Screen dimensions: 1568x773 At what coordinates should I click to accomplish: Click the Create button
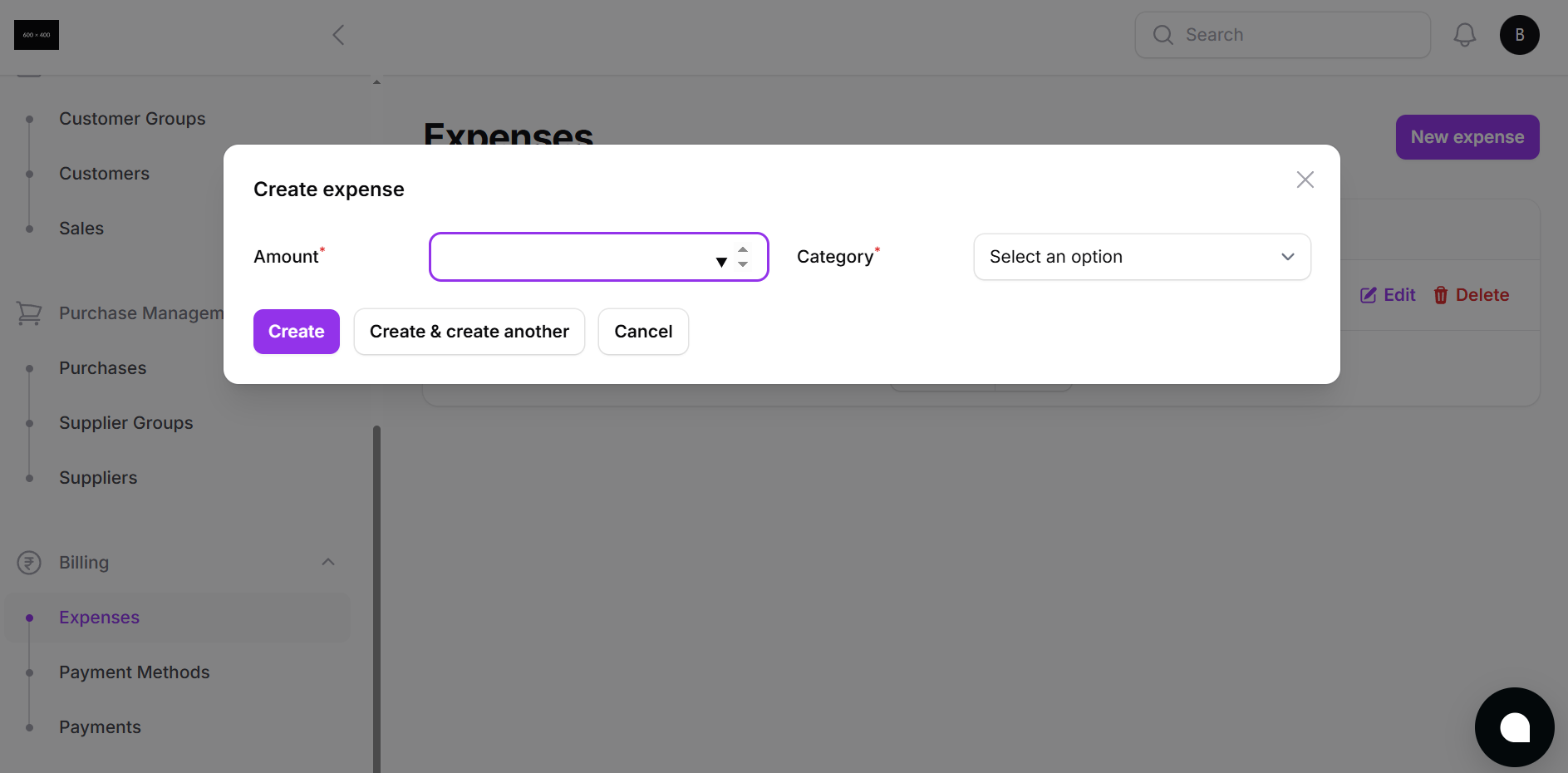pyautogui.click(x=296, y=331)
